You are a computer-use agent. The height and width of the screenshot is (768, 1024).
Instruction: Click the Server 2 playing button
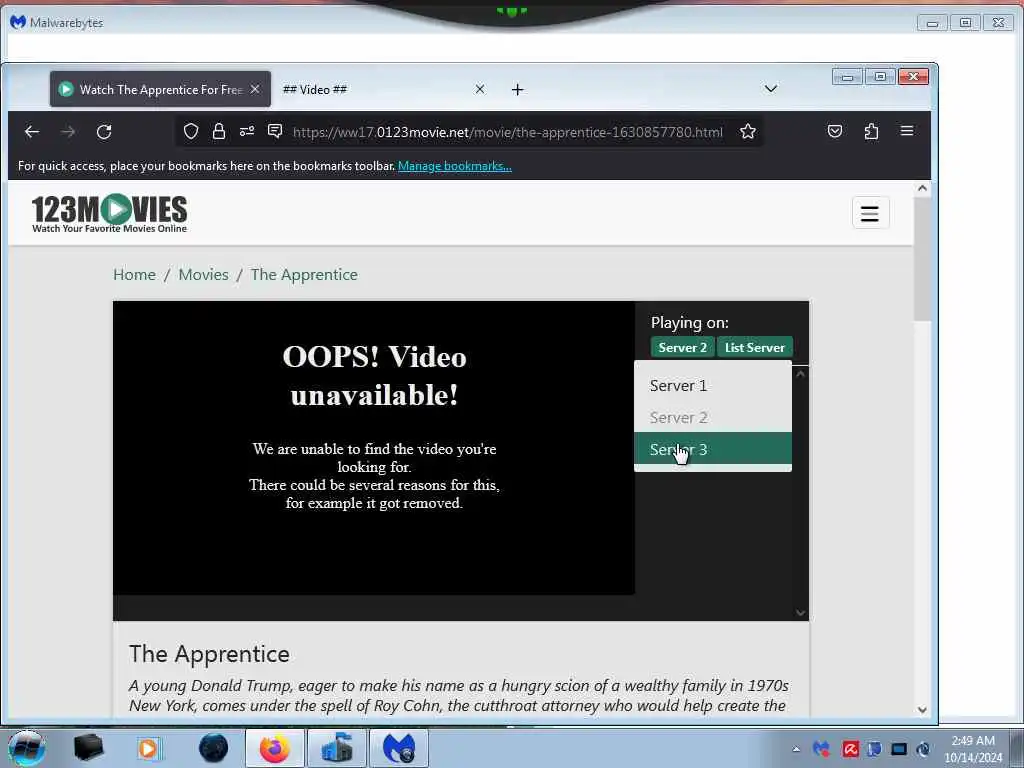pyautogui.click(x=682, y=347)
